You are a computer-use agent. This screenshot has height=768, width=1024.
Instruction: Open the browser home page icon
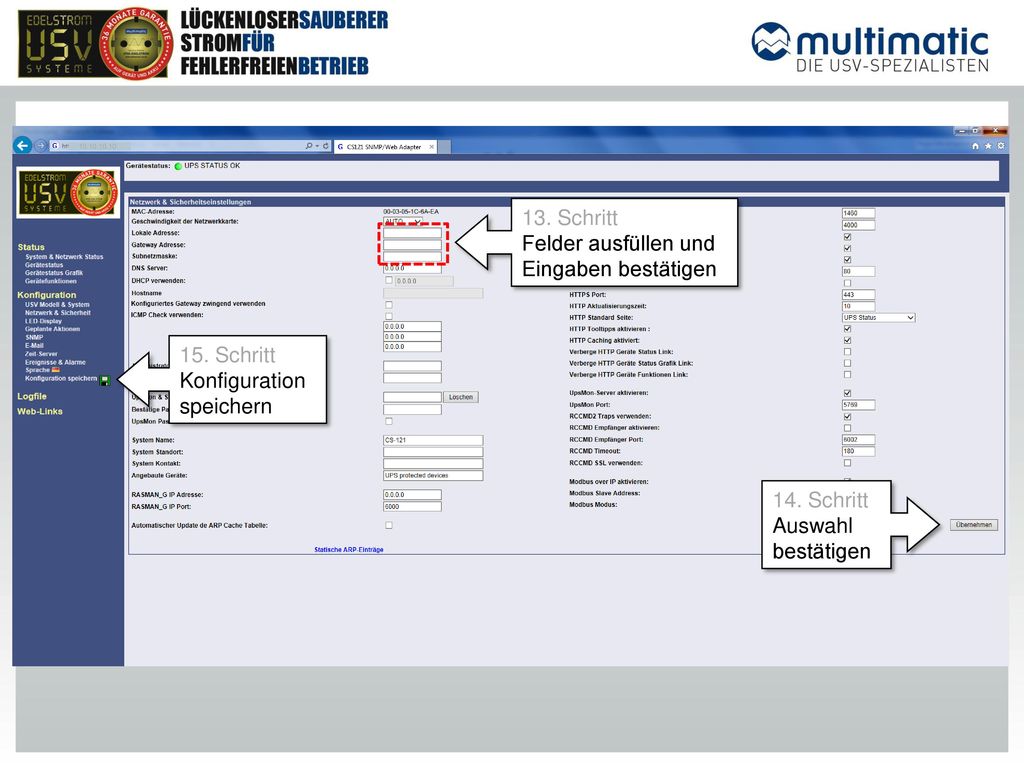coord(975,146)
